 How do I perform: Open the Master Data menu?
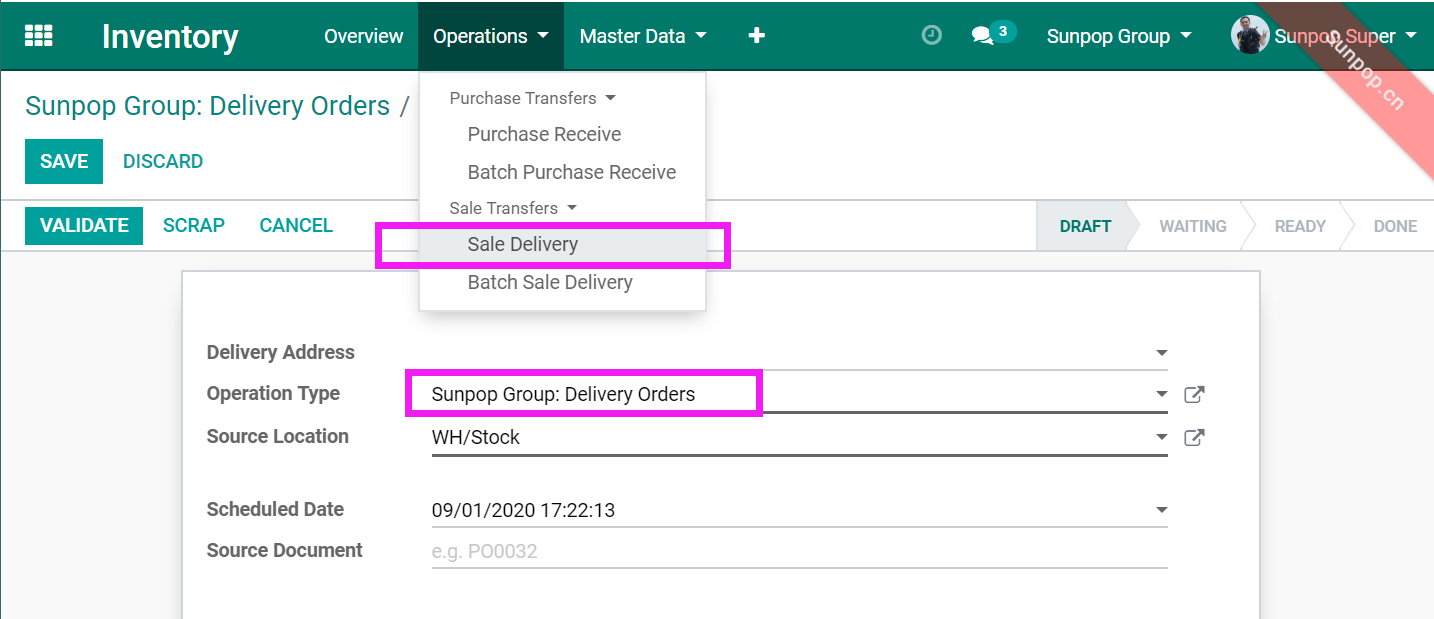point(643,36)
